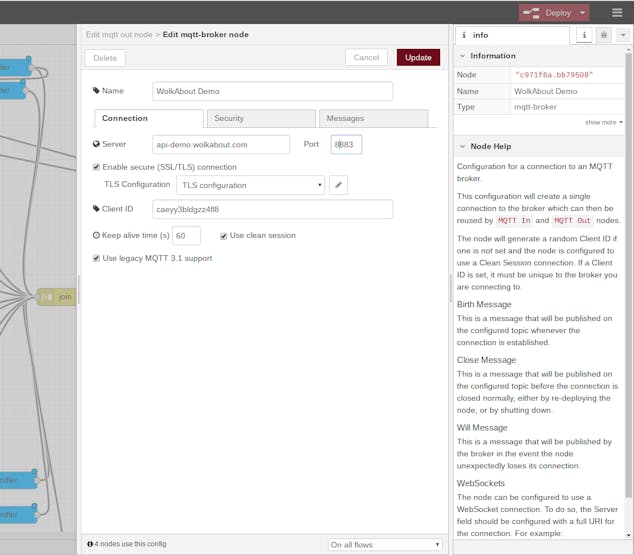Click the join node on canvas
The width and height of the screenshot is (634, 555).
pos(57,297)
